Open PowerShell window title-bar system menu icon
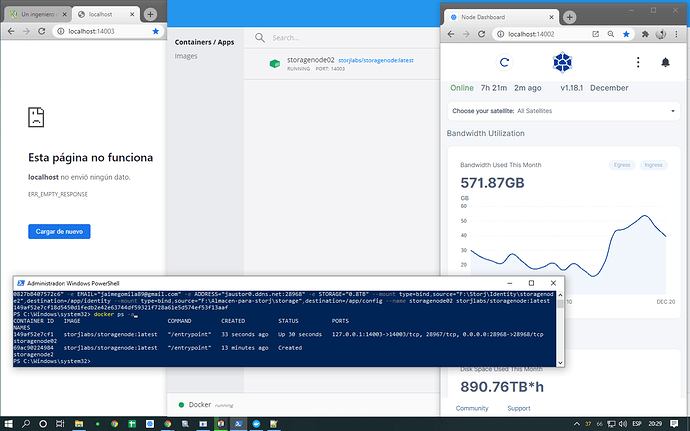The height and width of the screenshot is (431, 690). click(21, 283)
